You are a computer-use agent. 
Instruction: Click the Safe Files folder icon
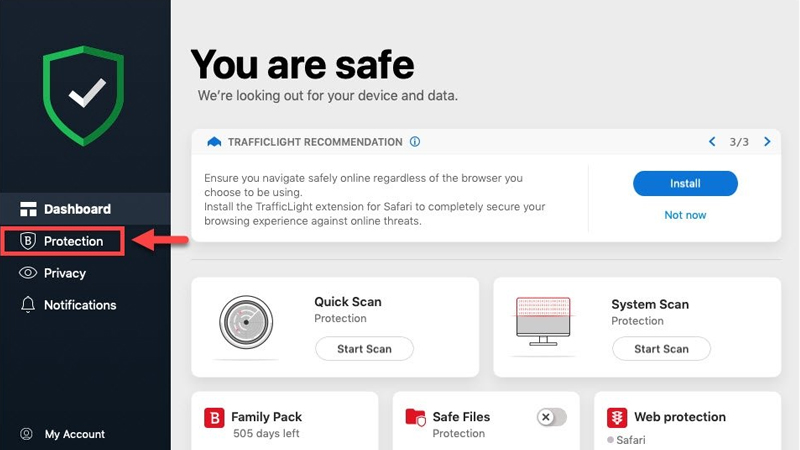pos(416,418)
